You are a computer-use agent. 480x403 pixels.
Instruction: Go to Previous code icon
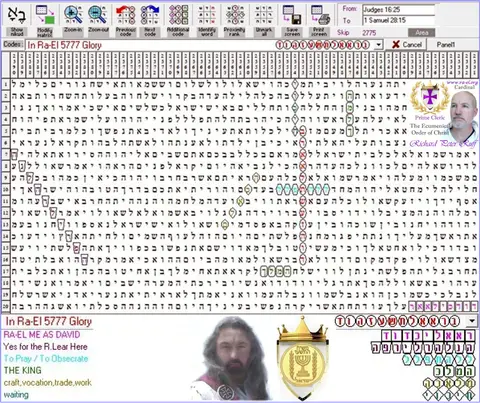tap(126, 14)
